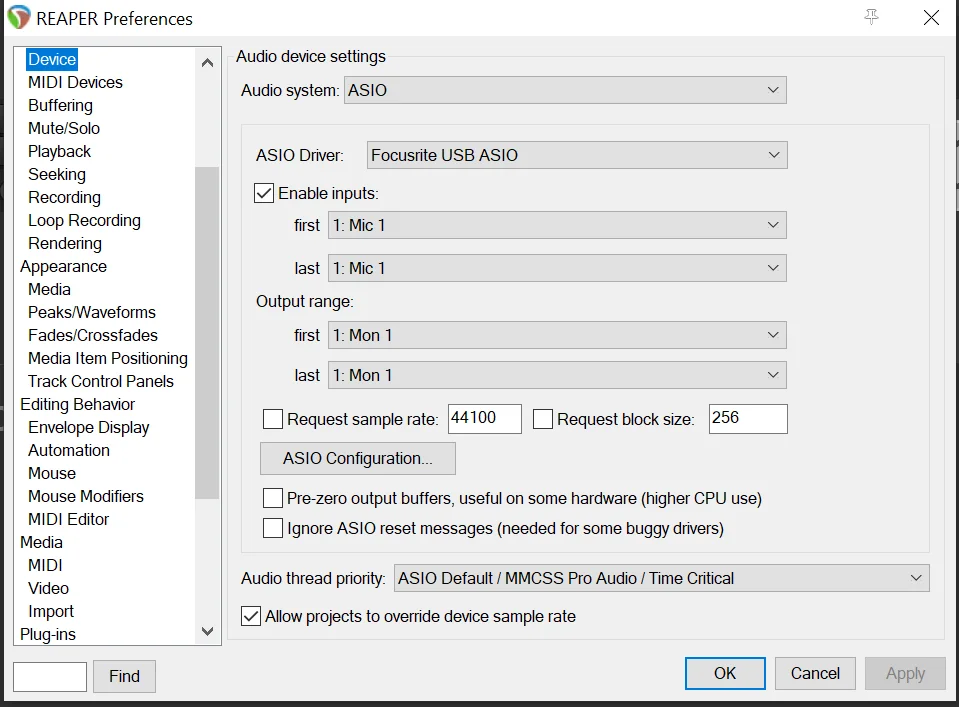
Task: Click the ASIO Configuration button
Action: [357, 459]
